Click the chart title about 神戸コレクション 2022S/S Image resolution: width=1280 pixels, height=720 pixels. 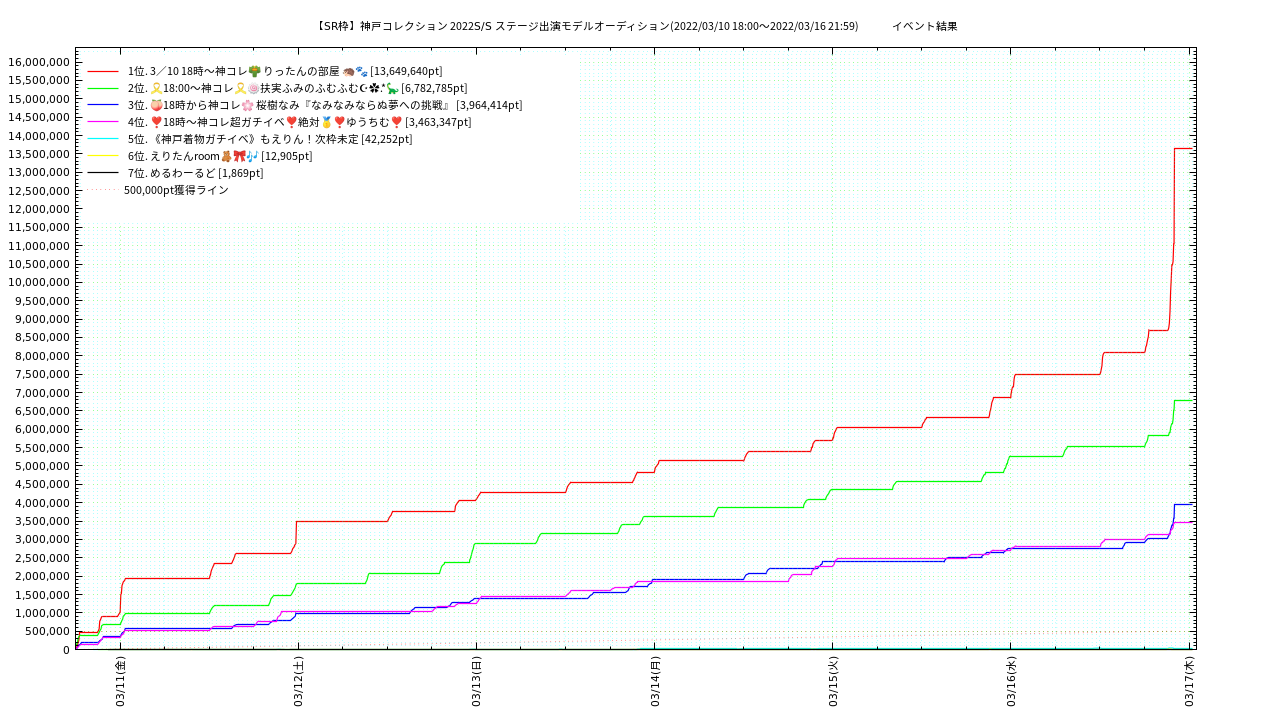pyautogui.click(x=586, y=26)
